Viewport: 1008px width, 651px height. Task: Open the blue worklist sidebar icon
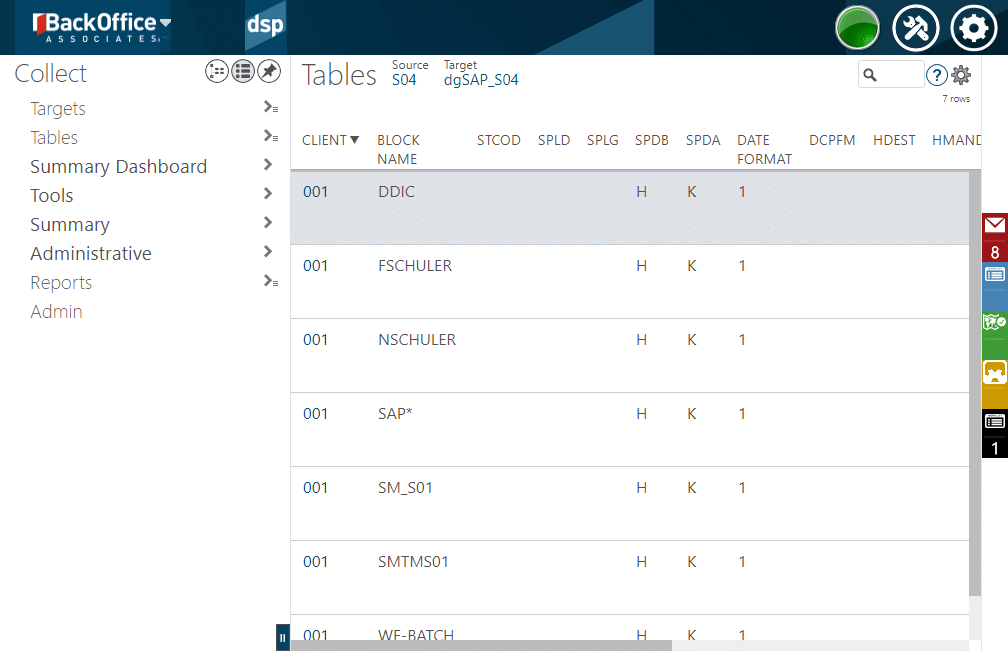click(994, 274)
